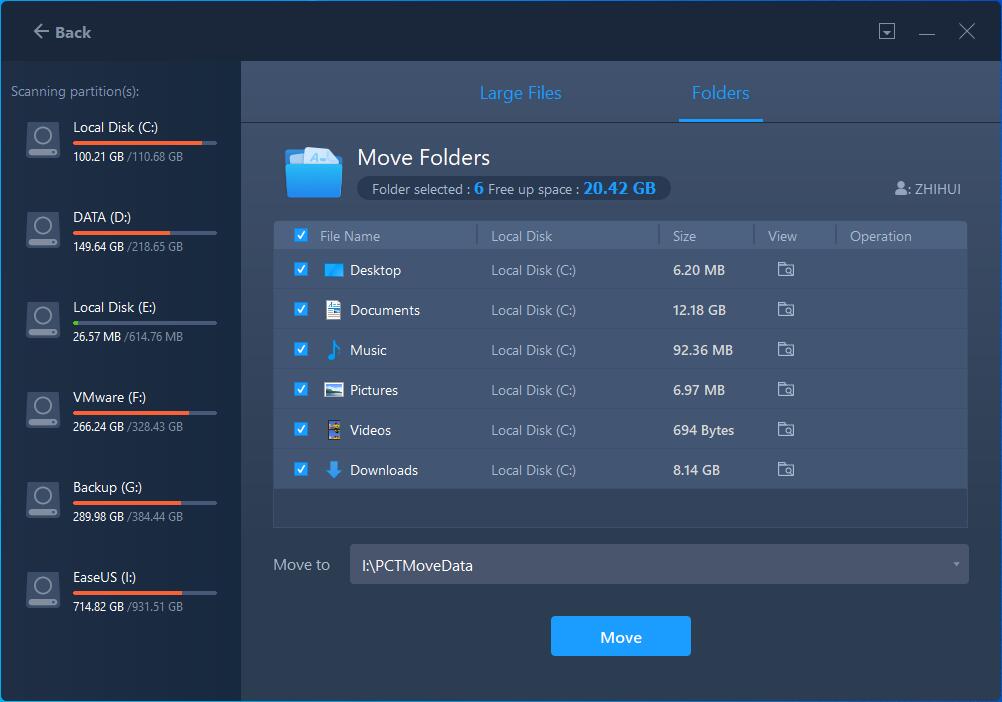Expand the Move to destination dropdown arrow
Screen dimensions: 1002x702
tap(955, 565)
